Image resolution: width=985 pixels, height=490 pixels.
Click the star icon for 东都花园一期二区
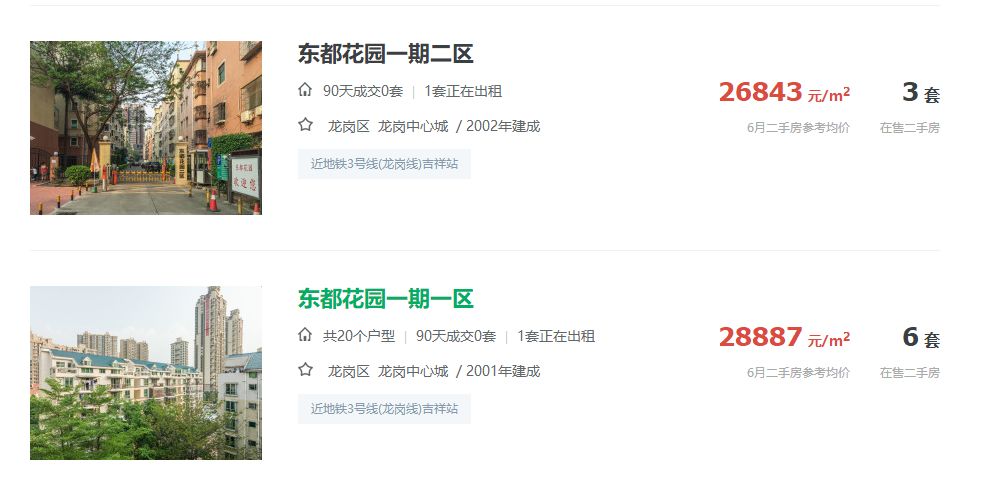click(x=305, y=125)
